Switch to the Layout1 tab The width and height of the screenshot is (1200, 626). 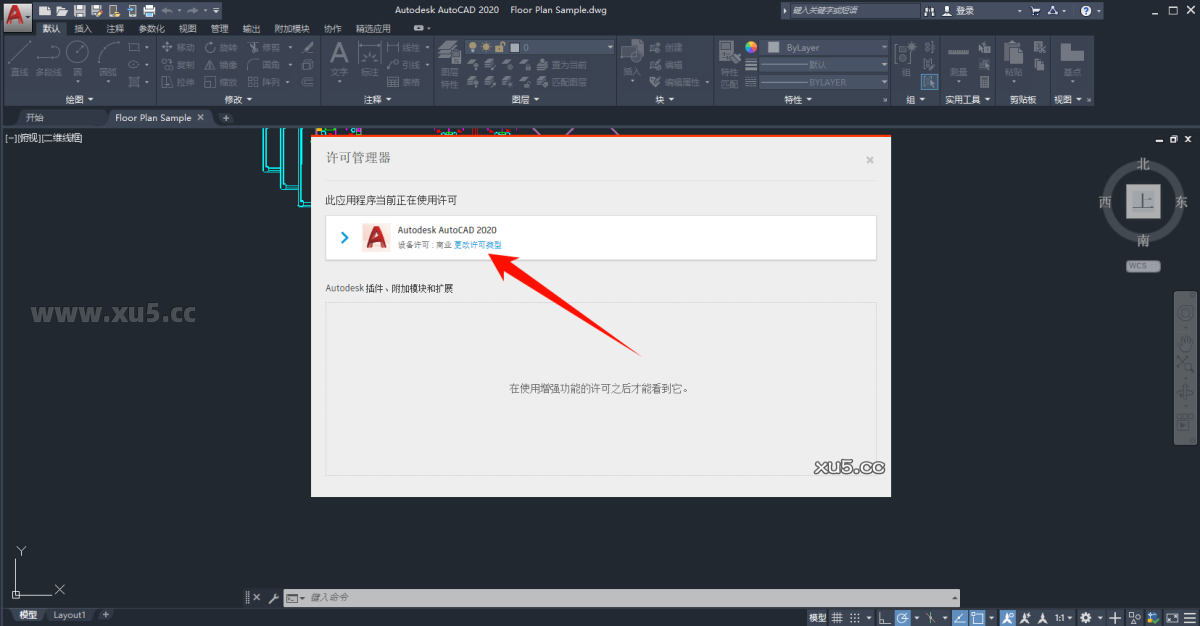pyautogui.click(x=69, y=614)
